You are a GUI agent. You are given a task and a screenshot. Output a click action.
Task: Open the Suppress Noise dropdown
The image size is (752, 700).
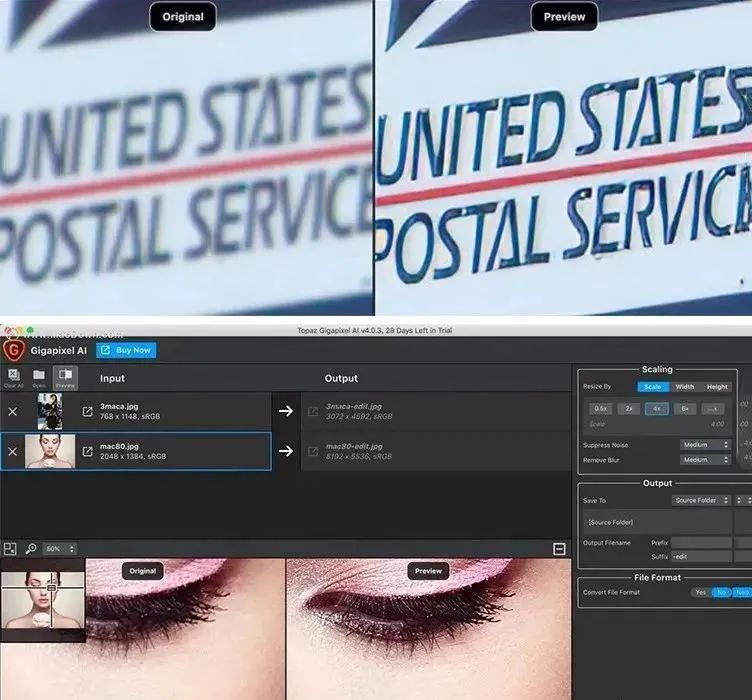(x=706, y=445)
